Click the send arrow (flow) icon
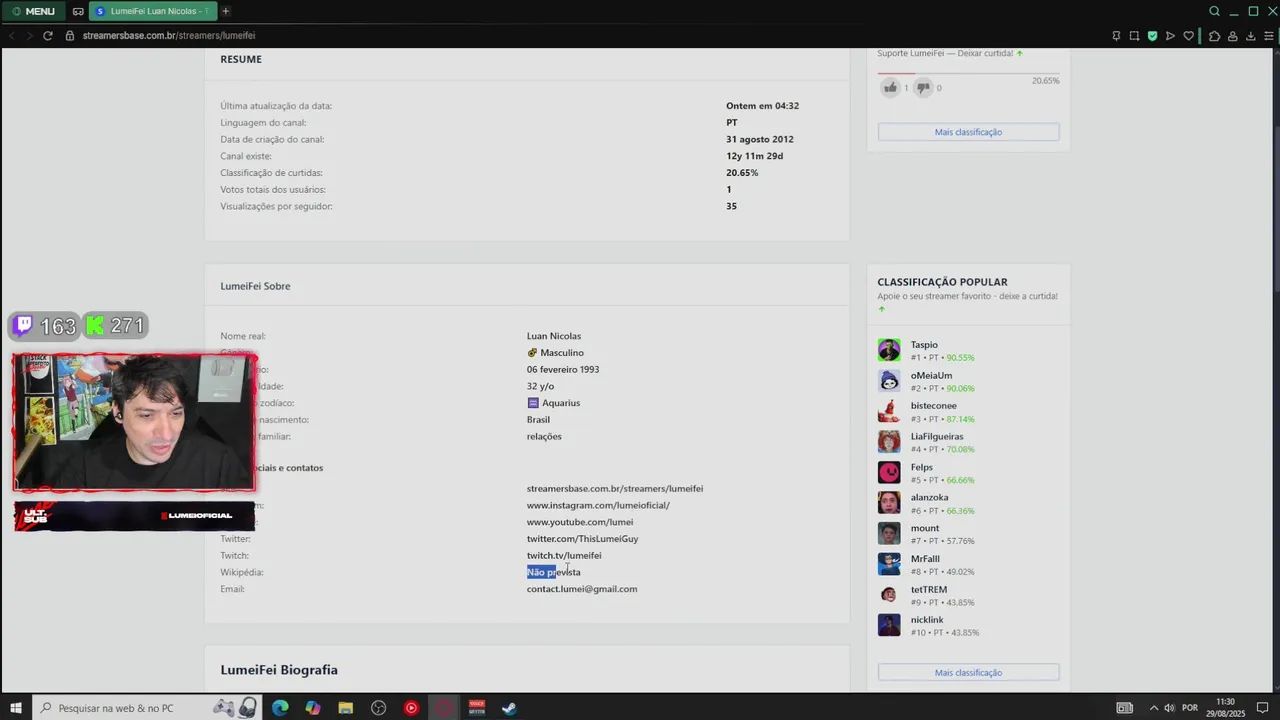 (1170, 36)
